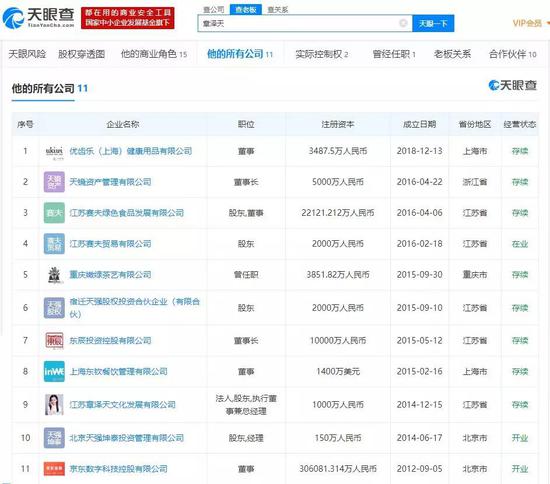Click the 经营状态 column header
550x484 pixels.
click(x=520, y=124)
